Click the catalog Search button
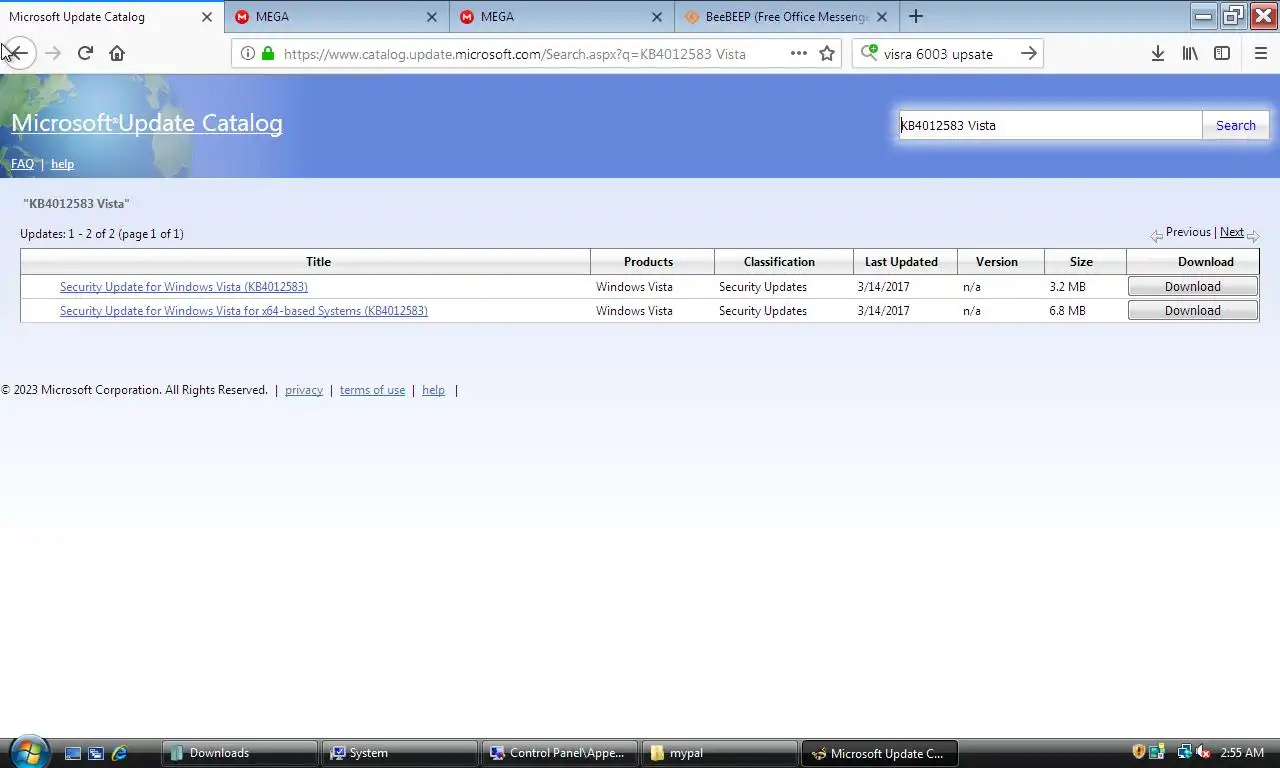 1236,125
